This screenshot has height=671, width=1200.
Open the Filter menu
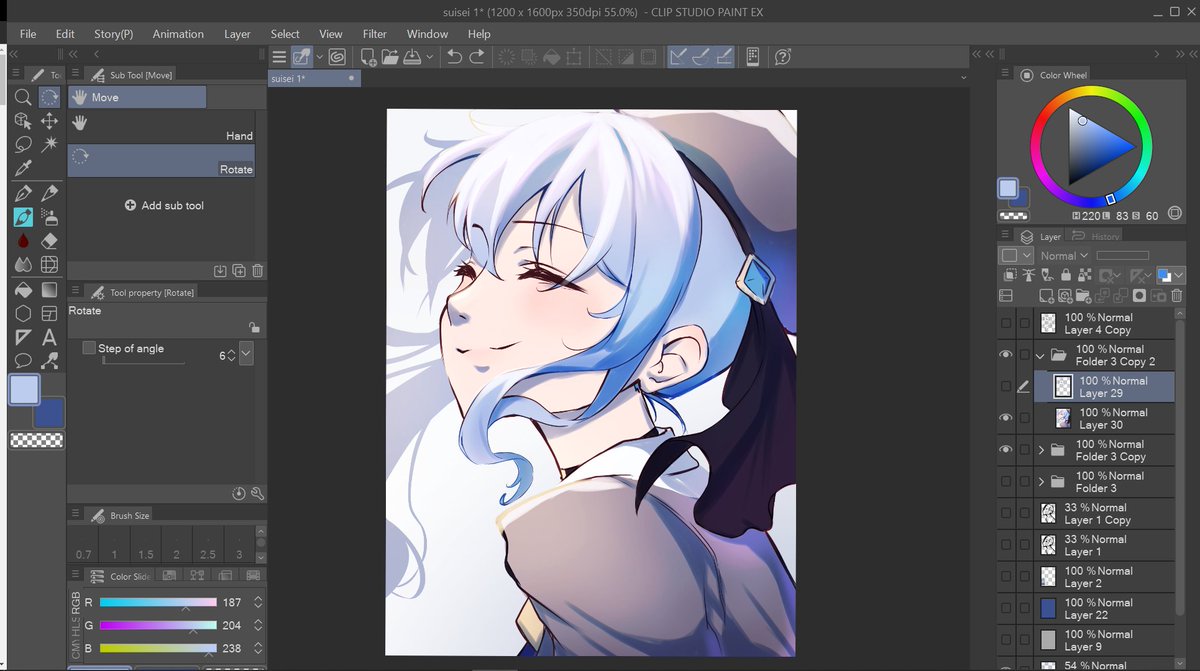(x=375, y=34)
